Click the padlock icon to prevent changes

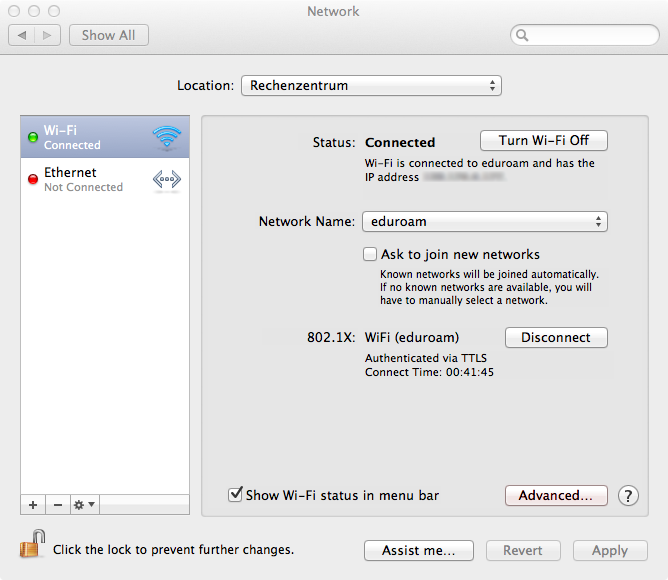click(x=32, y=545)
